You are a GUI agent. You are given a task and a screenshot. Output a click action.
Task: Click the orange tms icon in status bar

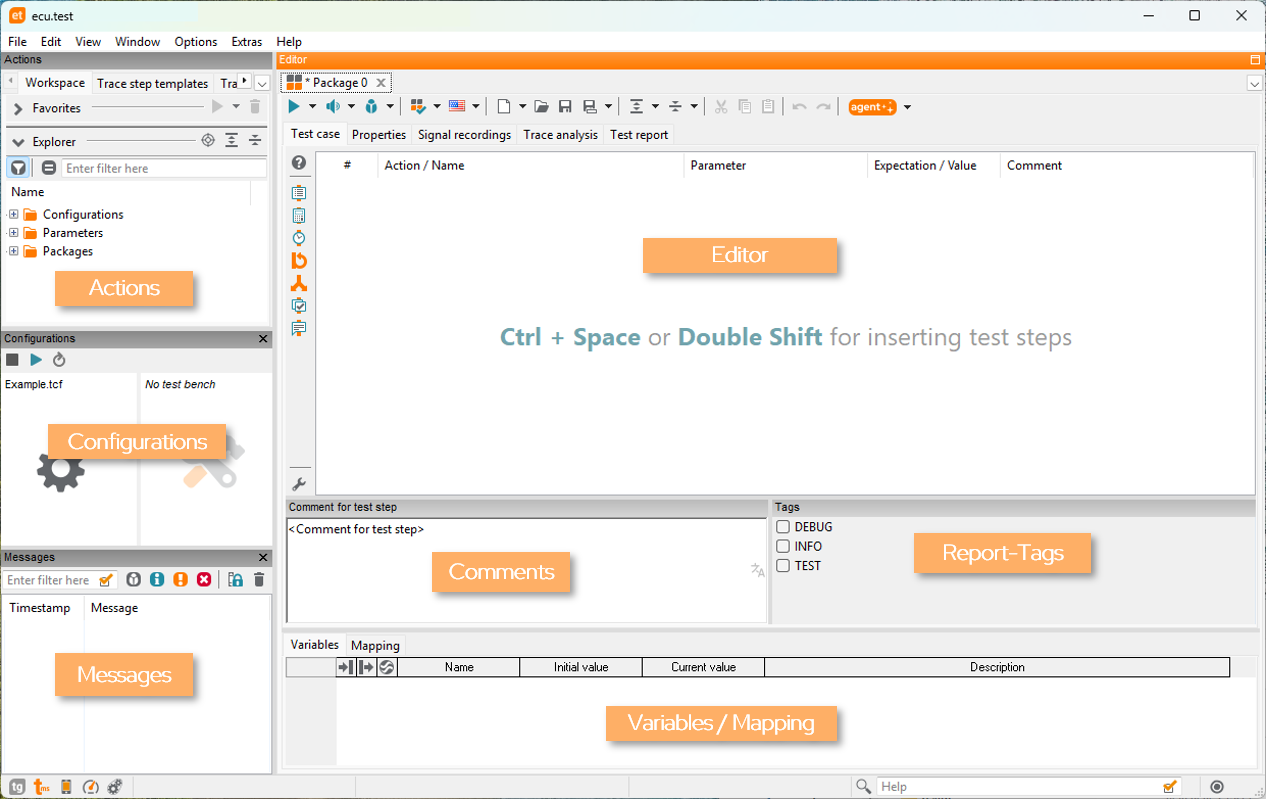click(x=41, y=787)
